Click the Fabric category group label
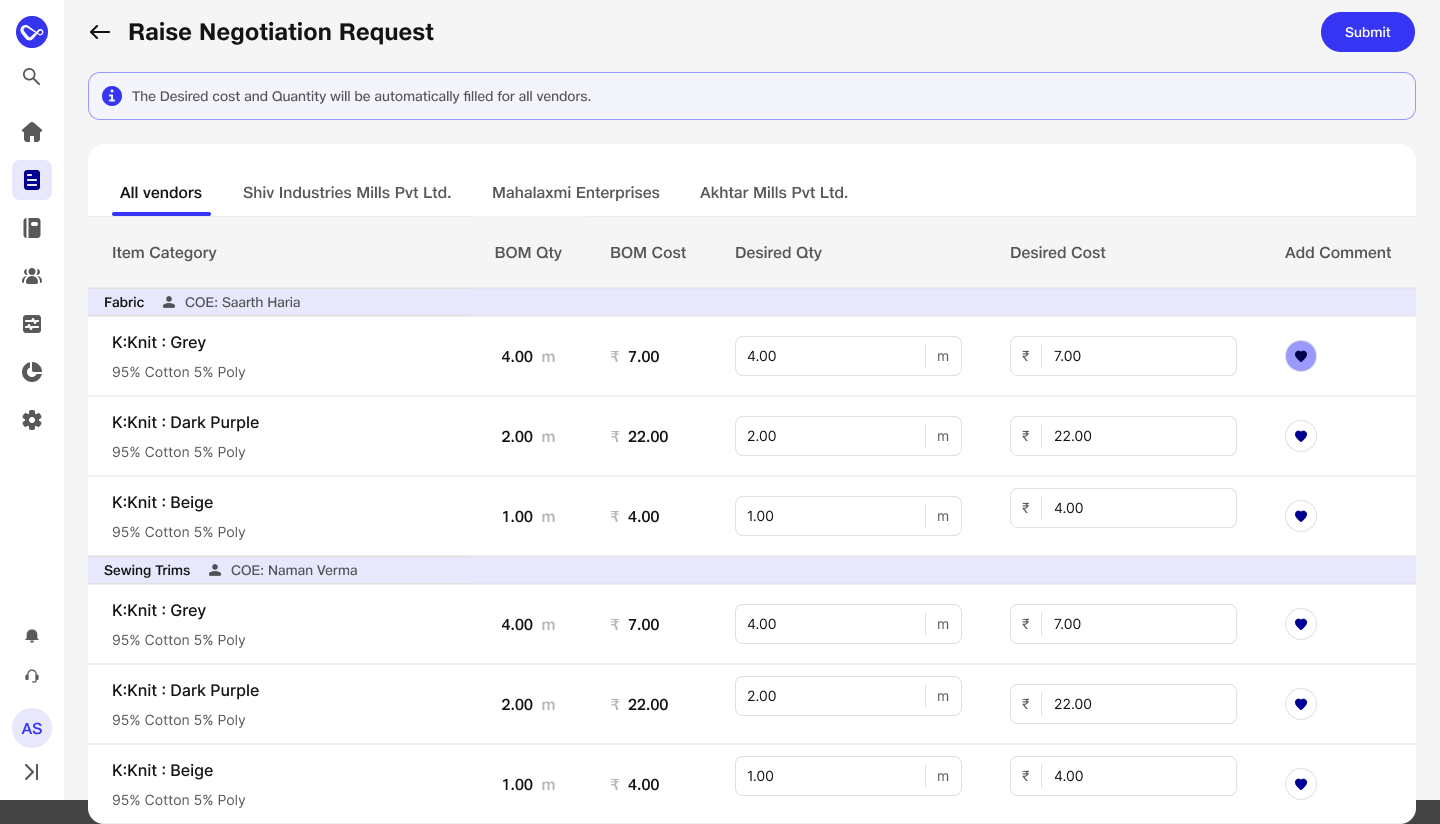The image size is (1440, 824). coord(124,302)
